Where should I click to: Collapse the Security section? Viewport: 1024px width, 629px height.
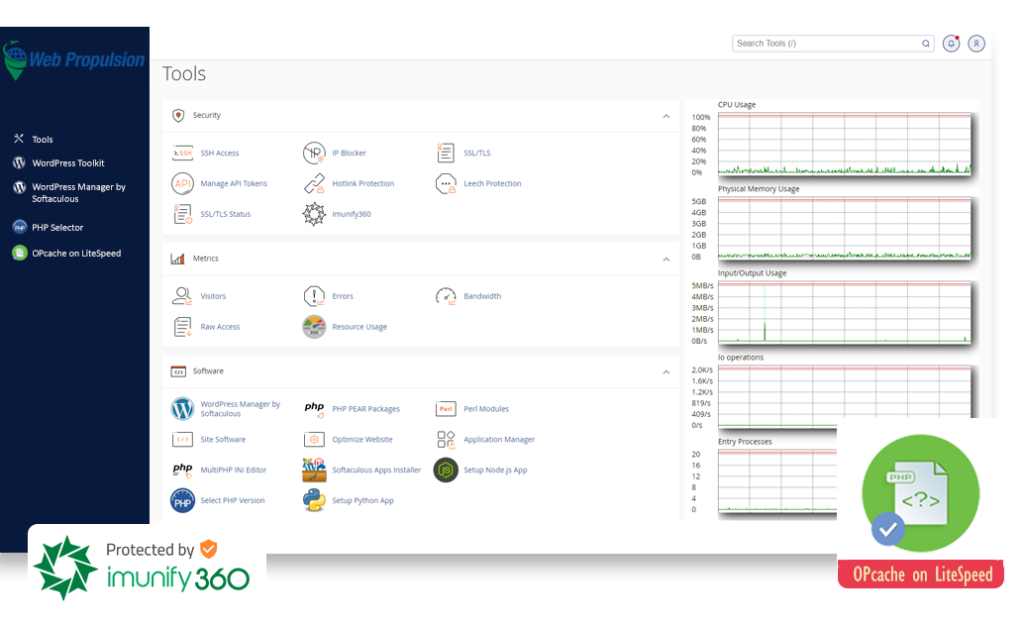[x=666, y=116]
